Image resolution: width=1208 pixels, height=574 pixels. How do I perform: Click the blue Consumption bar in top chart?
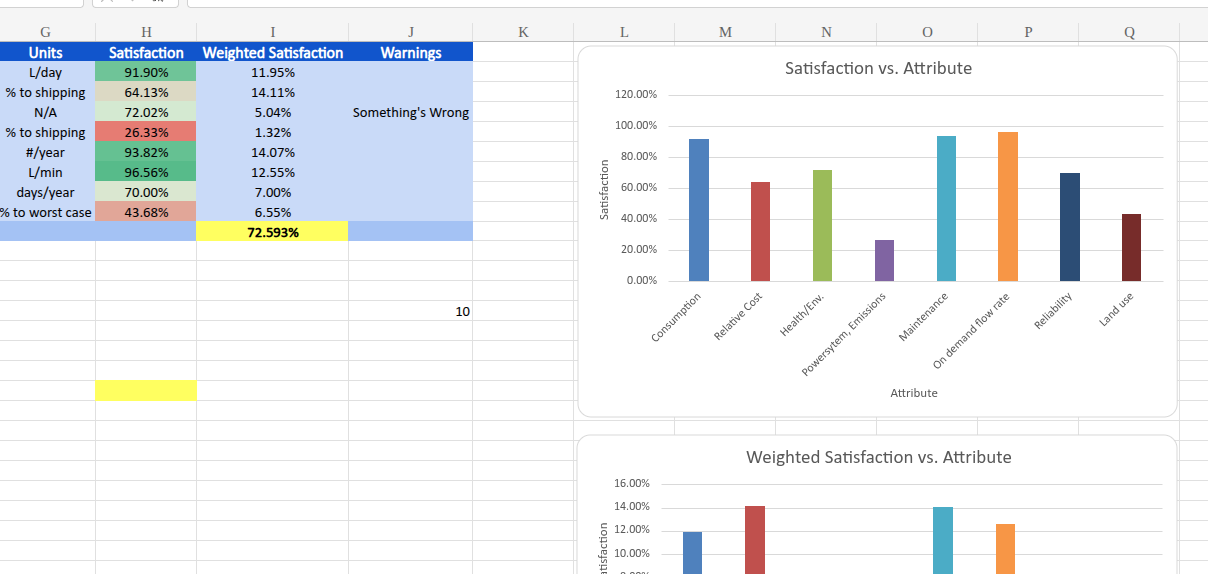point(699,210)
